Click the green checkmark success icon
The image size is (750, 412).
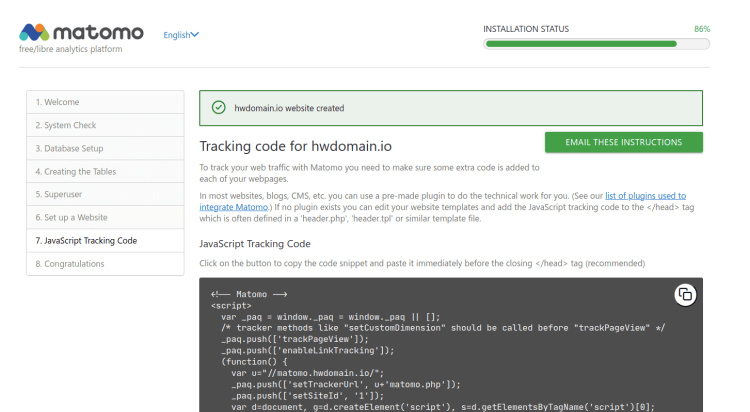tap(218, 108)
